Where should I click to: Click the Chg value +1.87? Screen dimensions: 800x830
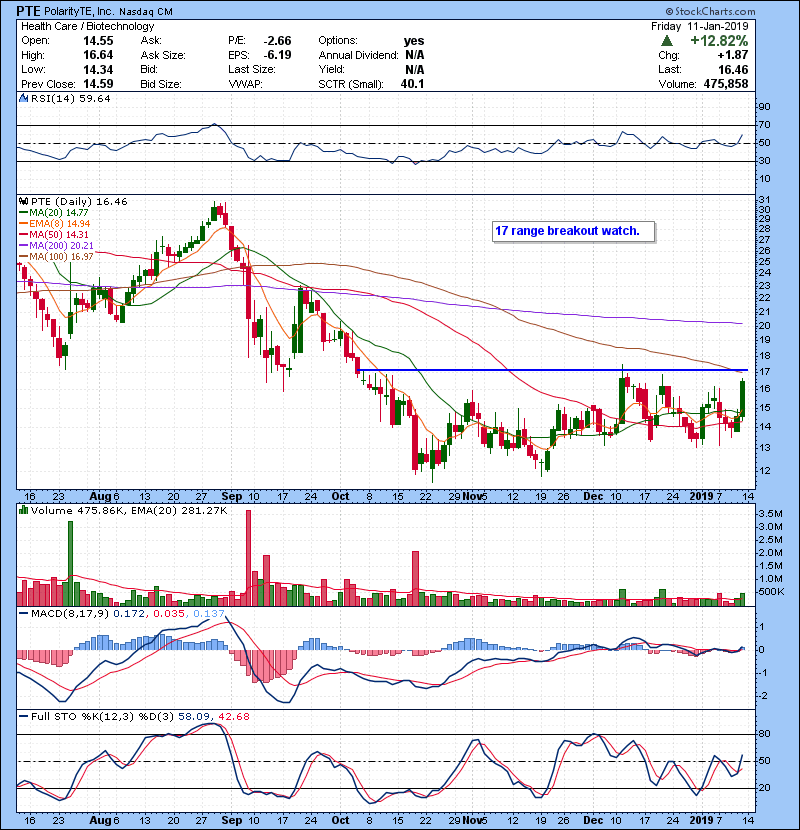[733, 55]
